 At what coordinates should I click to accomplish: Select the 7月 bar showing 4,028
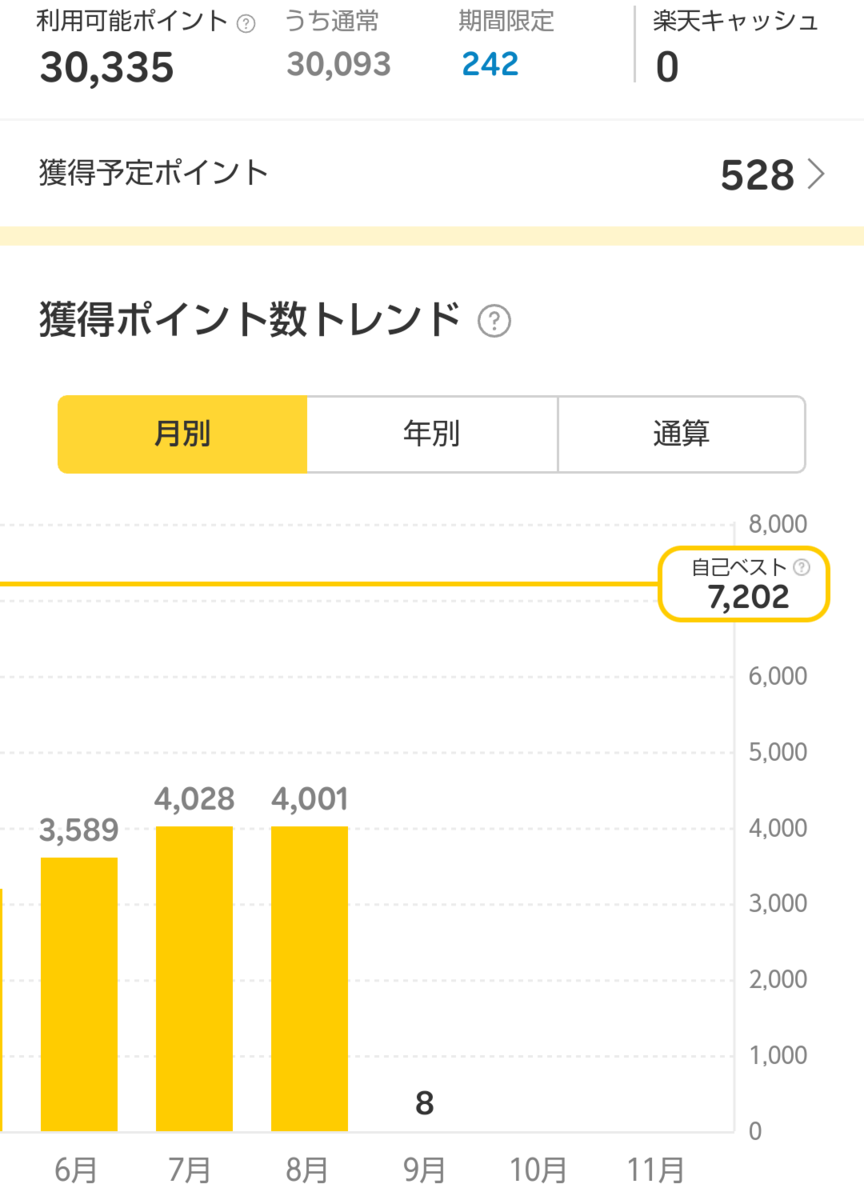pos(194,978)
